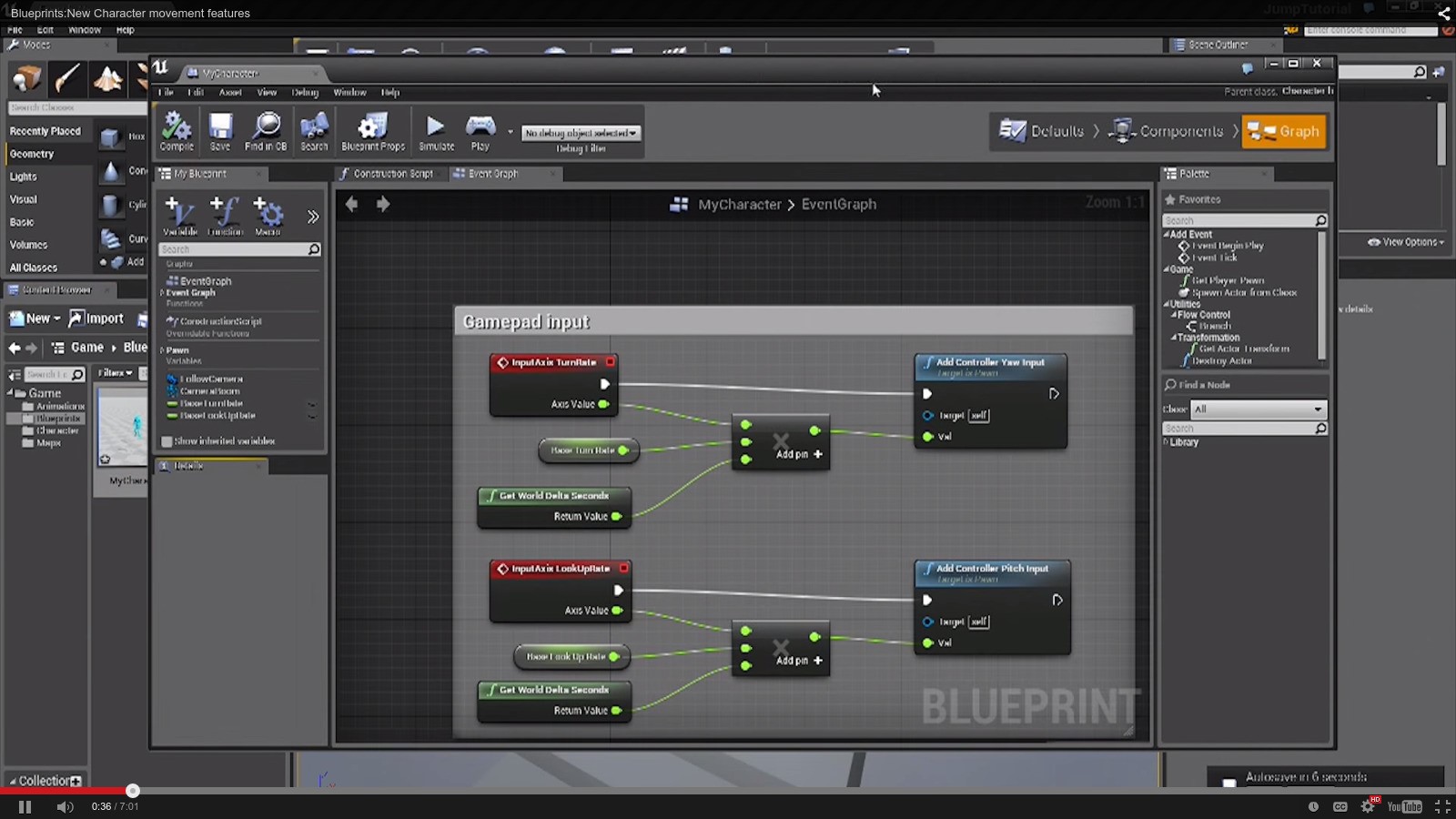Image resolution: width=1456 pixels, height=819 pixels.
Task: Open View Options in Scene Outliner
Action: 1405,242
